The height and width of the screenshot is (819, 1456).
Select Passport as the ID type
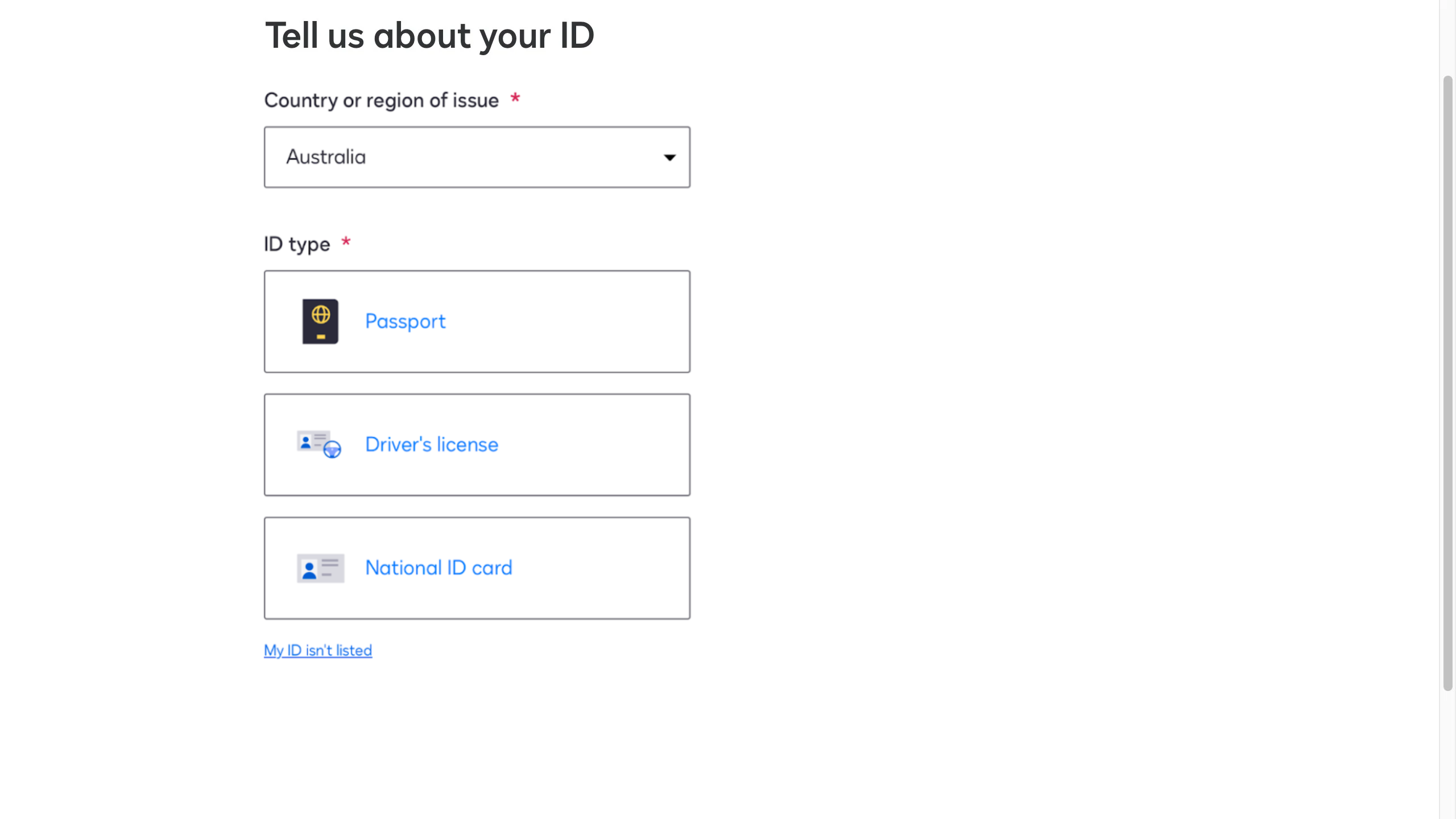pos(477,322)
